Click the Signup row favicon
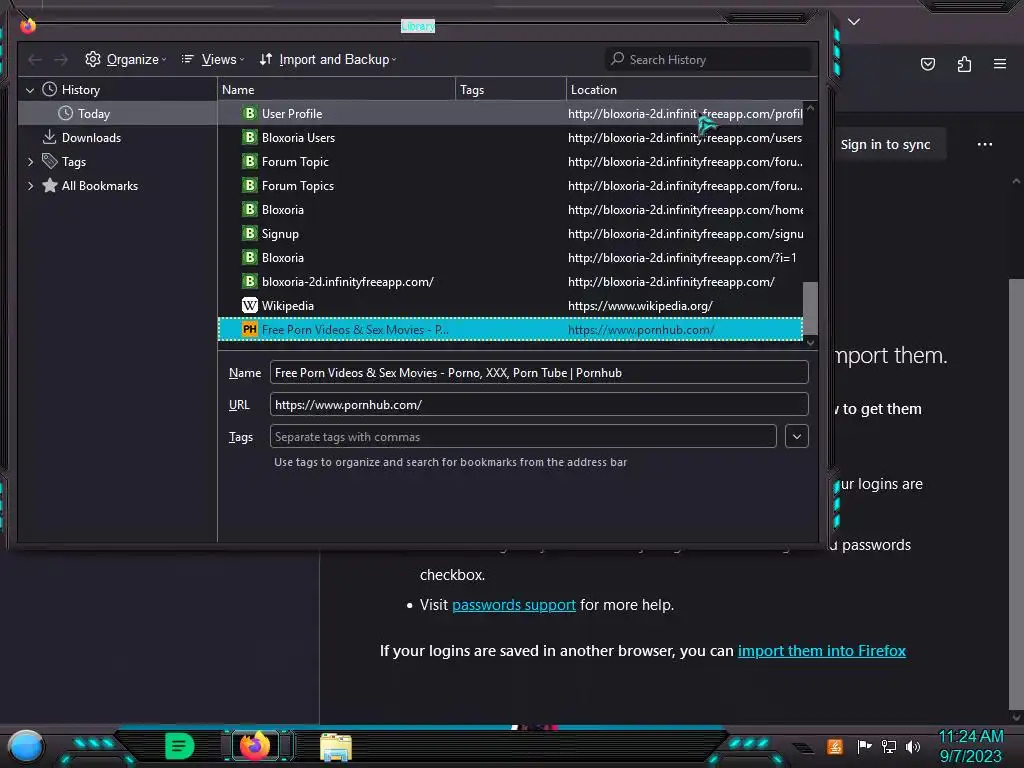1024x768 pixels. point(249,234)
